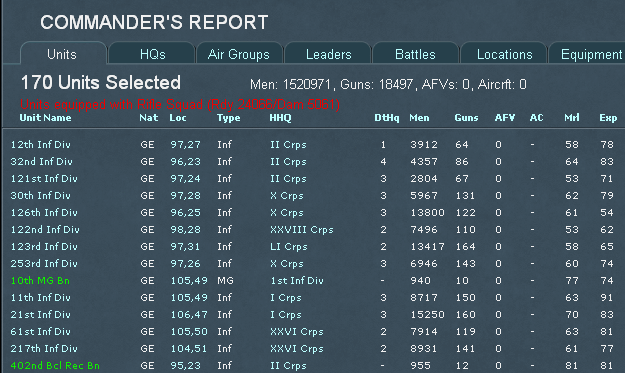625x373 pixels.
Task: Click Mrl value 81 of 402nd Bcl Rec Bn
Action: [x=572, y=366]
